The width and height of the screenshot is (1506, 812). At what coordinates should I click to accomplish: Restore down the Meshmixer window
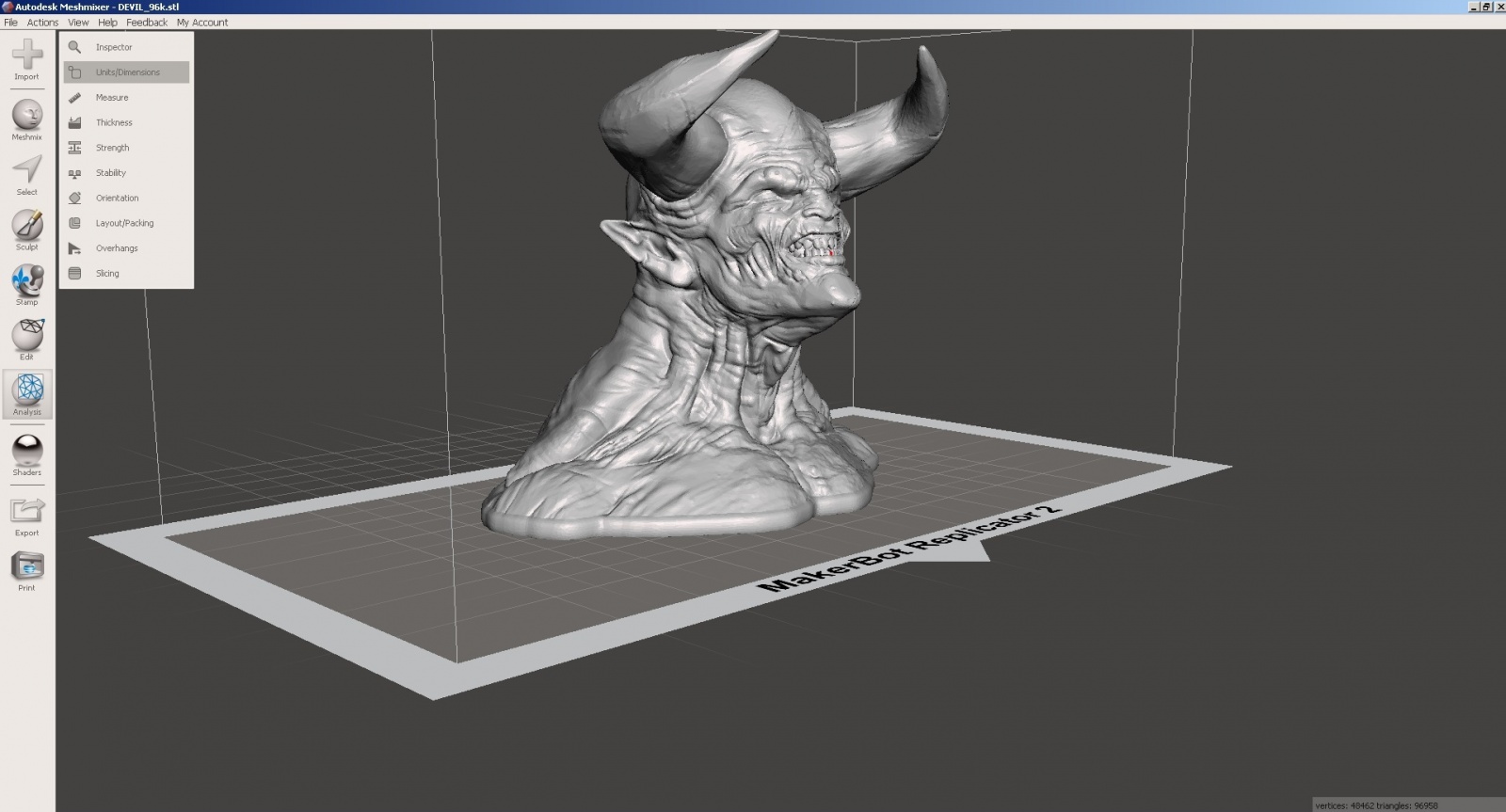pyautogui.click(x=1487, y=7)
